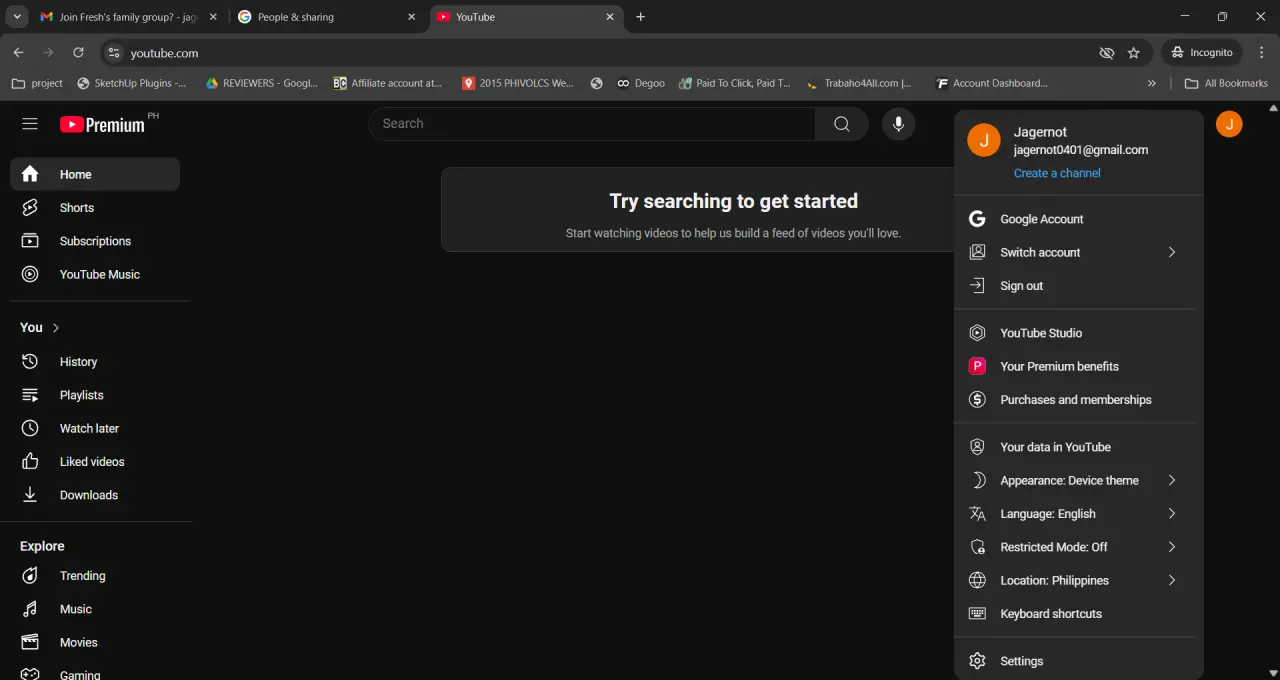Open Subscriptions in the sidebar
Viewport: 1280px width, 680px height.
coord(95,241)
